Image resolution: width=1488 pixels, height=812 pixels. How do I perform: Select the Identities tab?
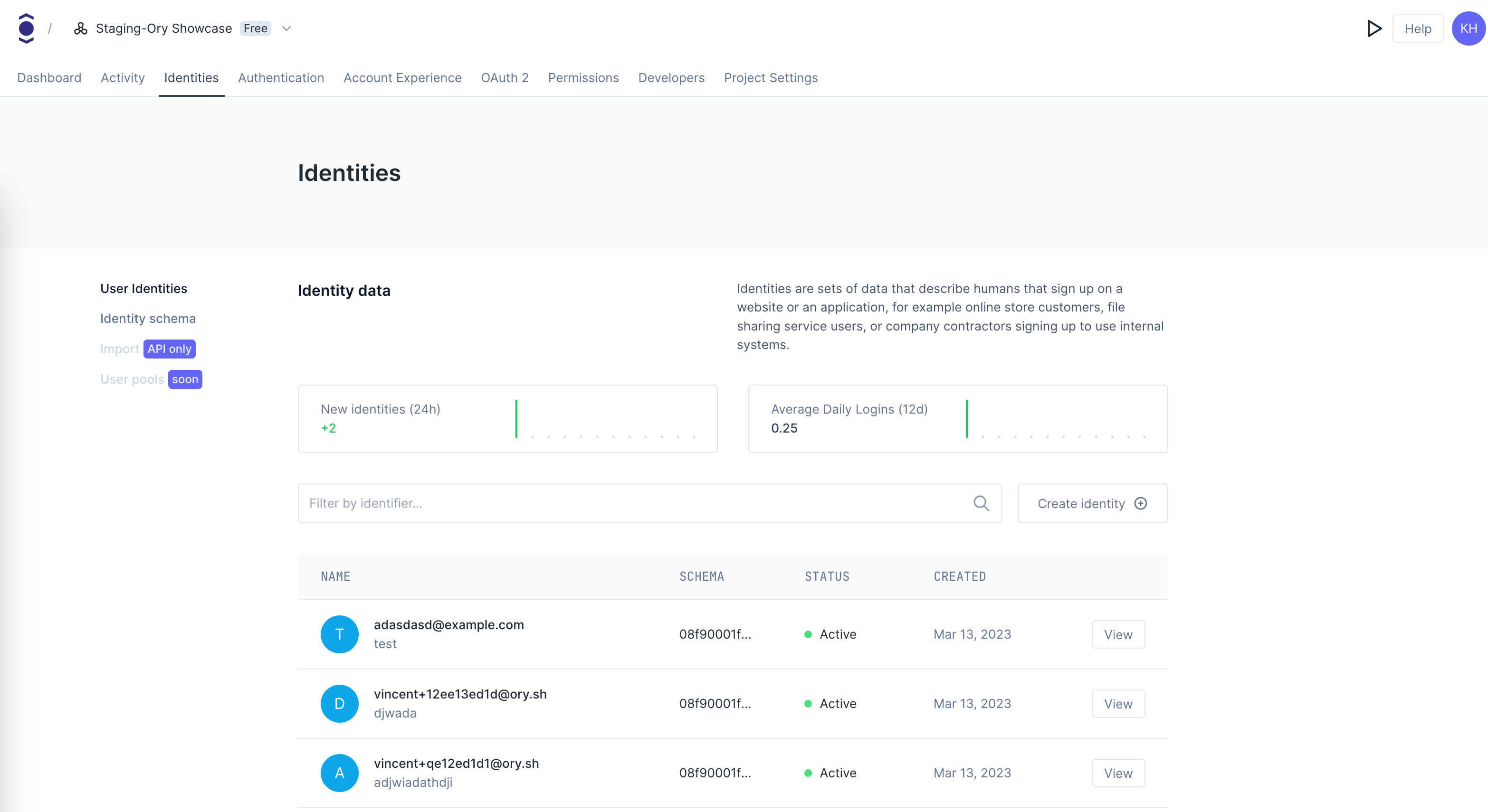click(191, 78)
